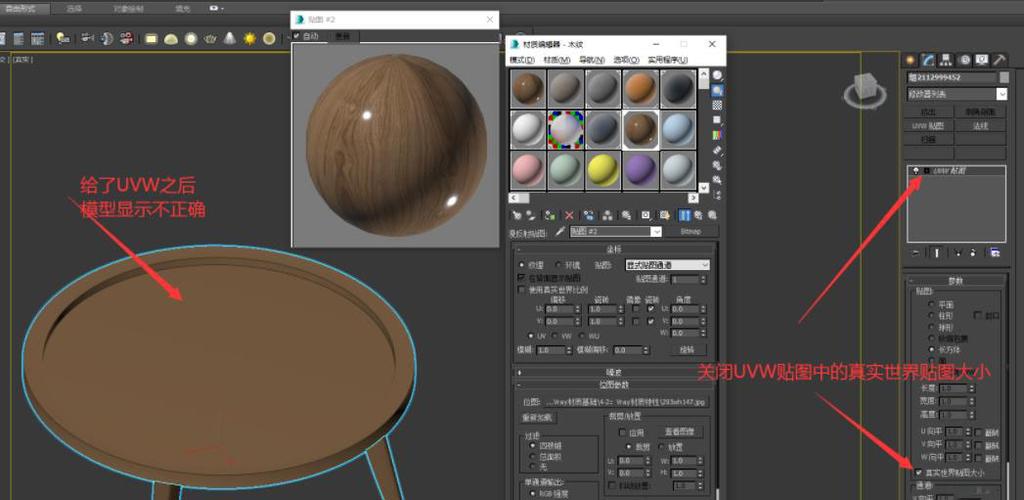Uncheck the 真实世界贴图大小 checkbox
The width and height of the screenshot is (1024, 500).
pos(918,472)
